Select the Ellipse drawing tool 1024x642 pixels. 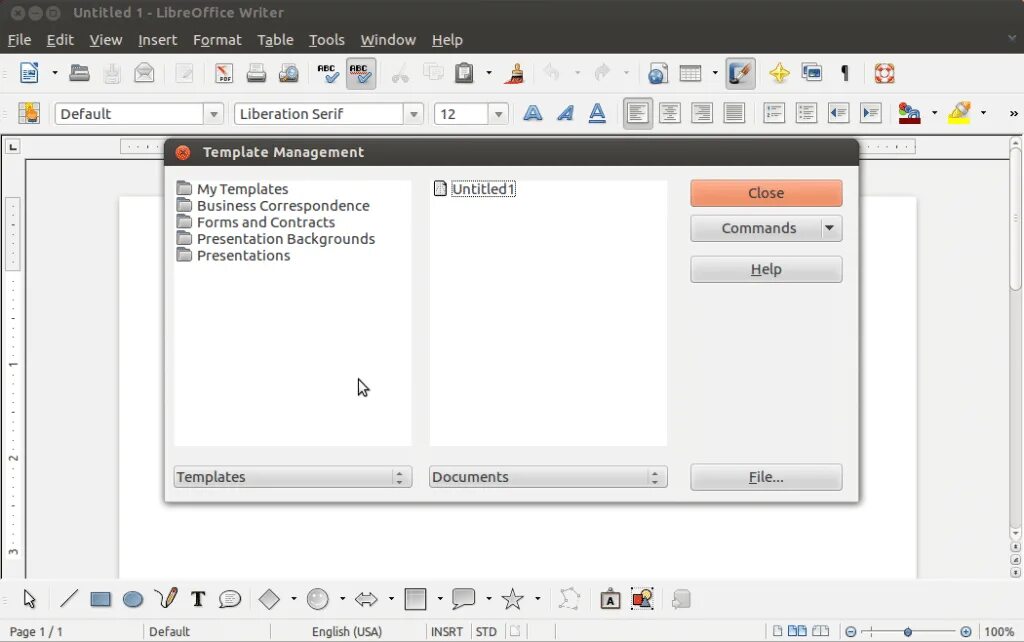(133, 599)
